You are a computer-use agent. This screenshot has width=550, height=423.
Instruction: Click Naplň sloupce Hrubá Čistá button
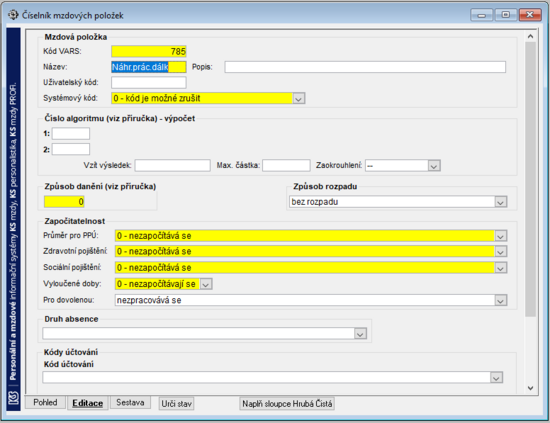(x=287, y=404)
